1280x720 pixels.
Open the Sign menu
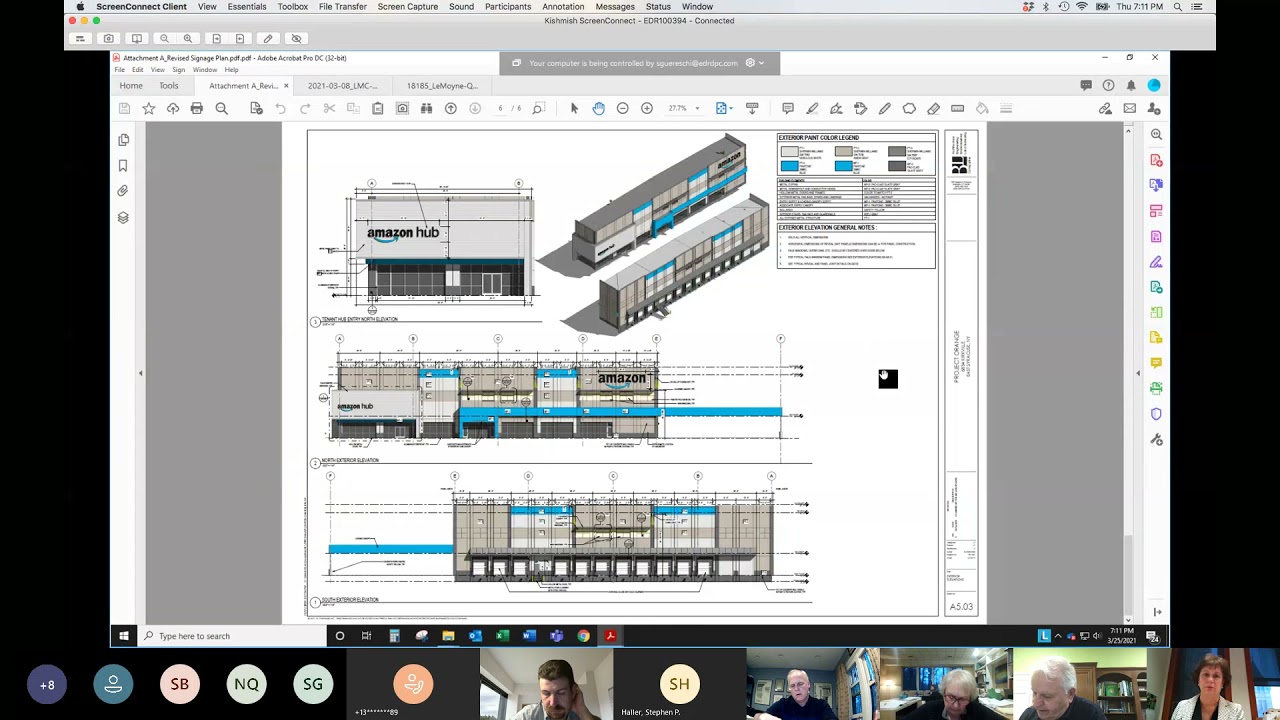click(x=179, y=70)
